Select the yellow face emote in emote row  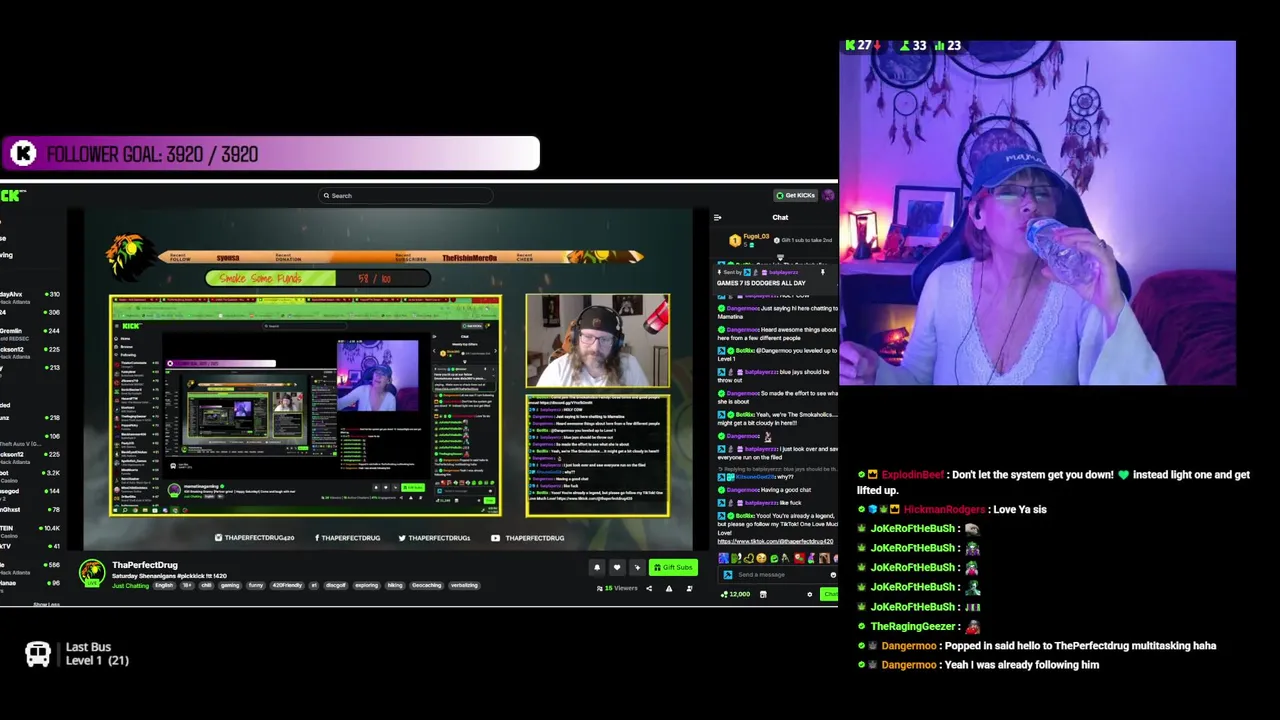[761, 558]
